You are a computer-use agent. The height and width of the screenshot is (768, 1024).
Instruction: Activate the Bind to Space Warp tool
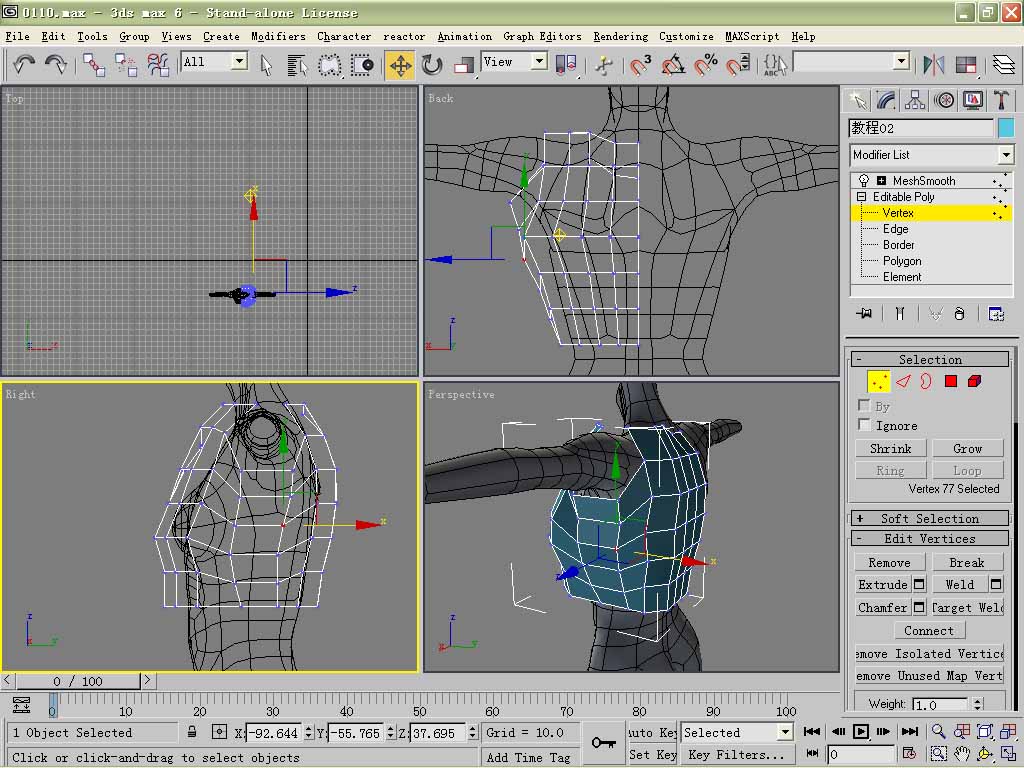point(157,65)
